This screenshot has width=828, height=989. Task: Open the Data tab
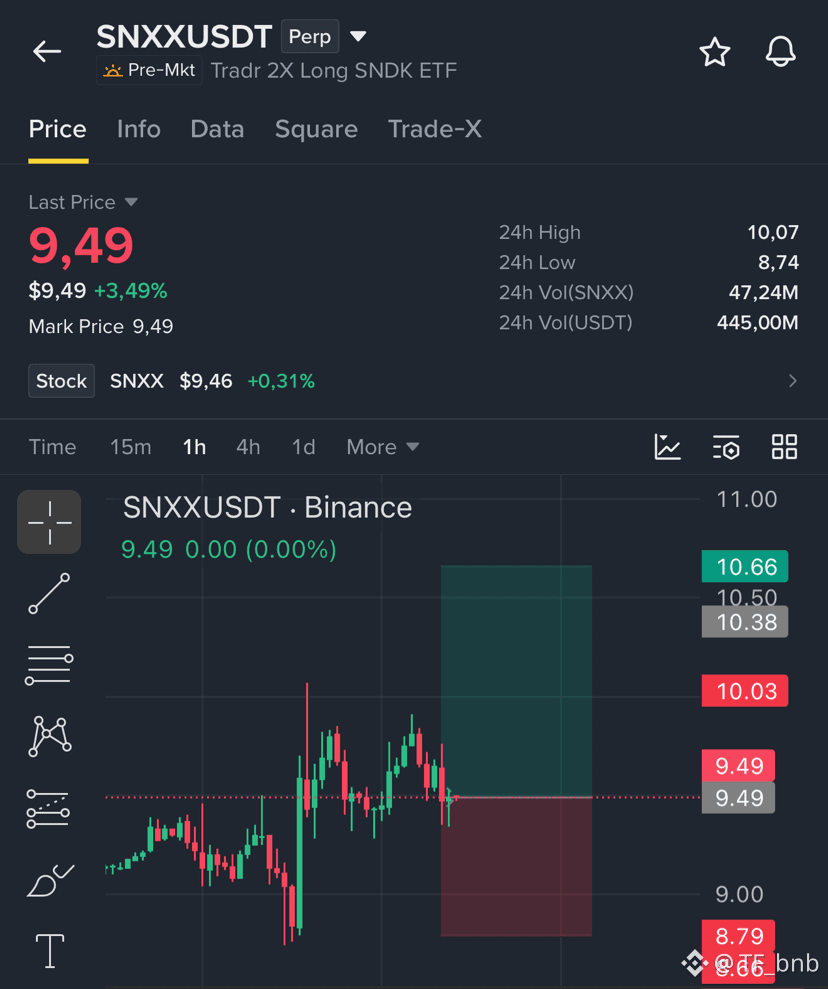217,129
